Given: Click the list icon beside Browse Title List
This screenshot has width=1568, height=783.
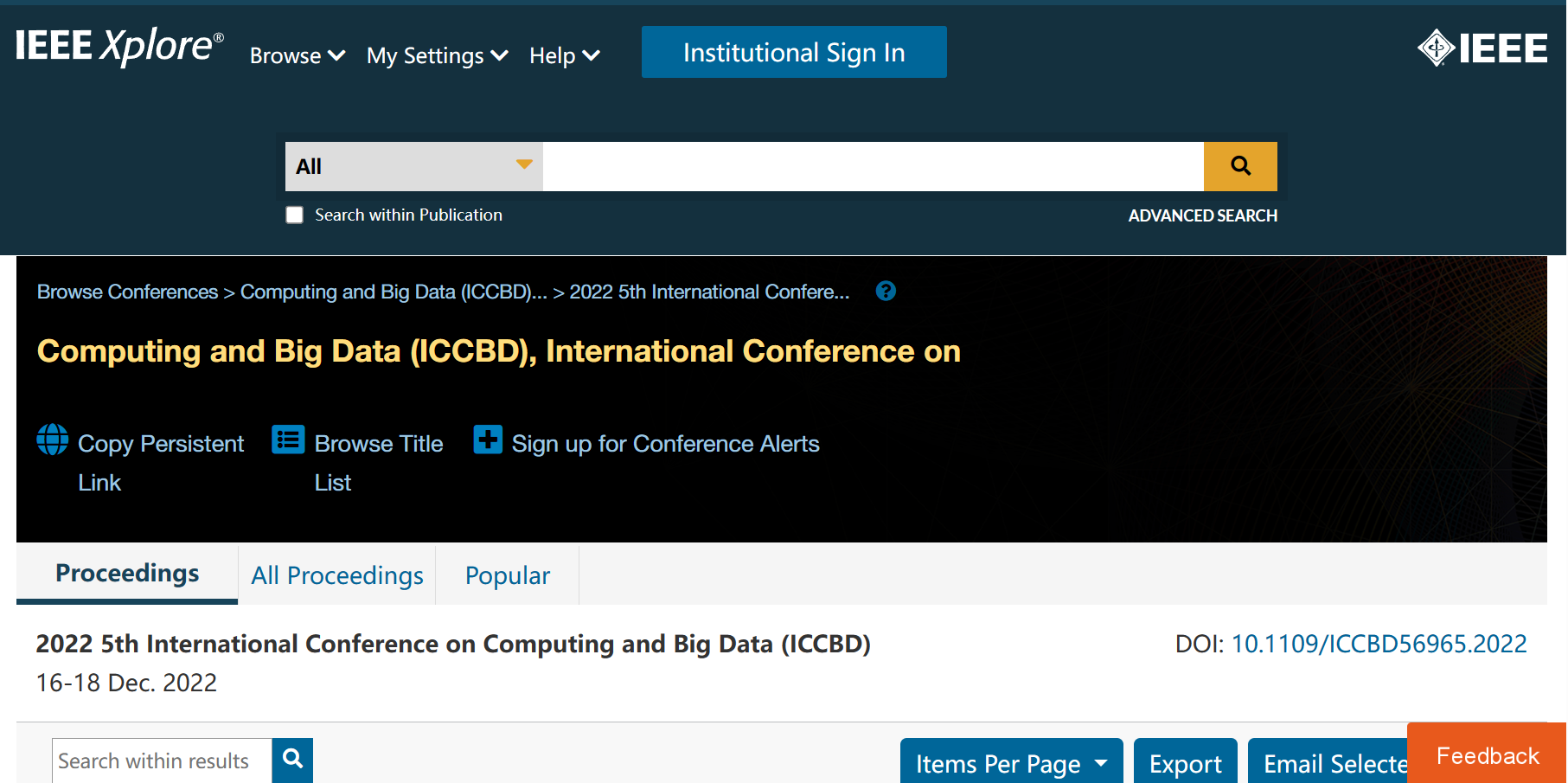Looking at the screenshot, I should pyautogui.click(x=288, y=440).
